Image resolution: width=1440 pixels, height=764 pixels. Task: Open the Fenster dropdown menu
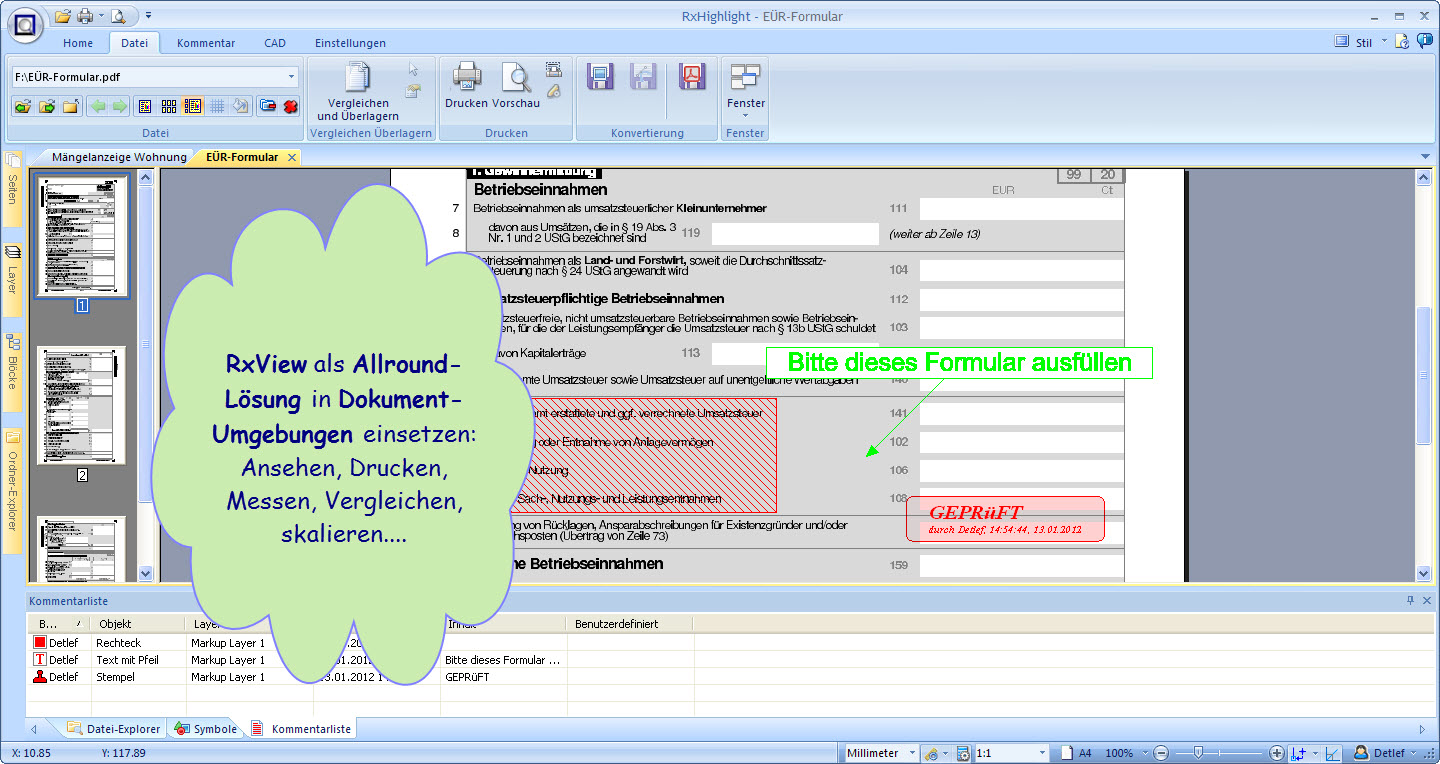click(745, 116)
